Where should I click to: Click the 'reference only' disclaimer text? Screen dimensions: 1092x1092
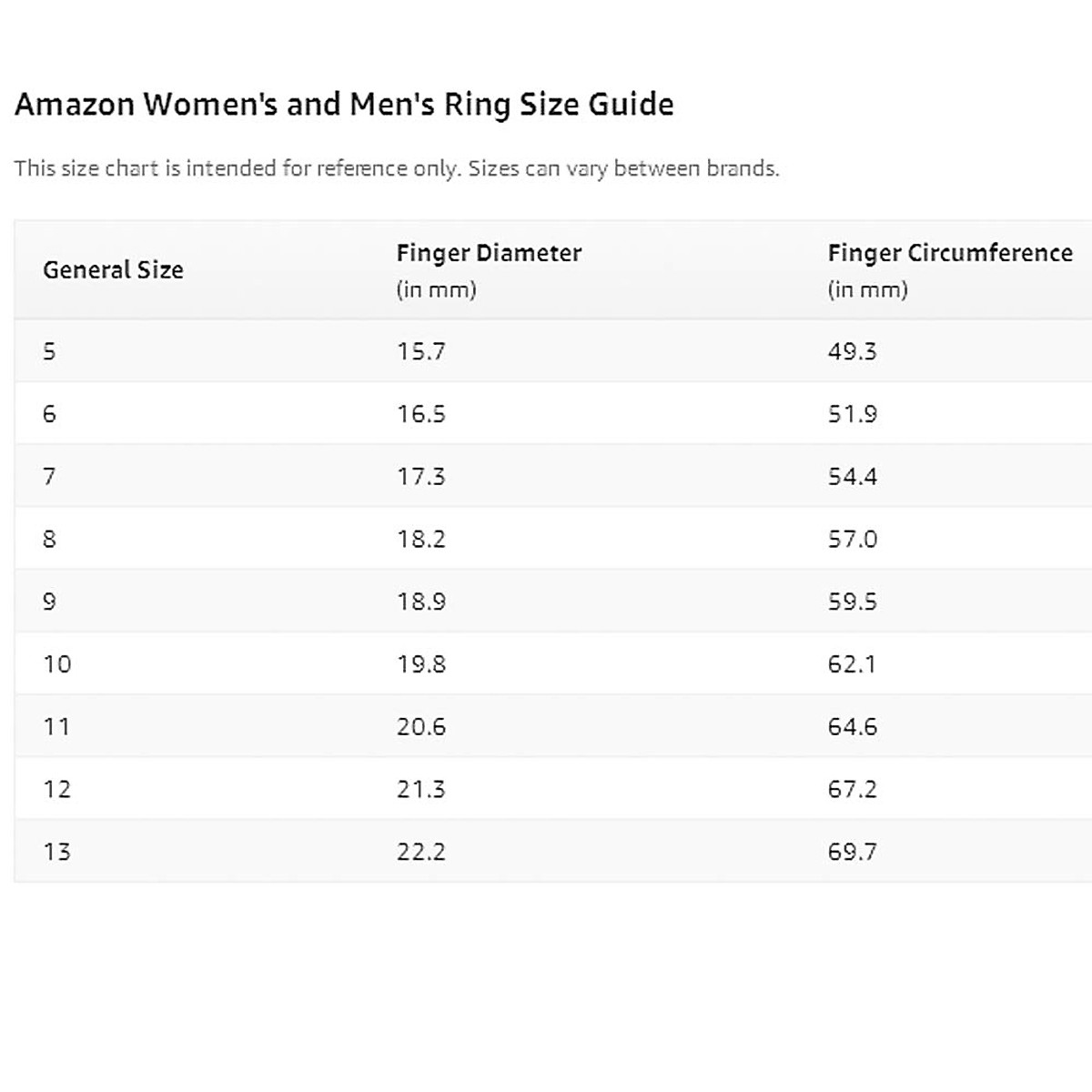coord(396,168)
